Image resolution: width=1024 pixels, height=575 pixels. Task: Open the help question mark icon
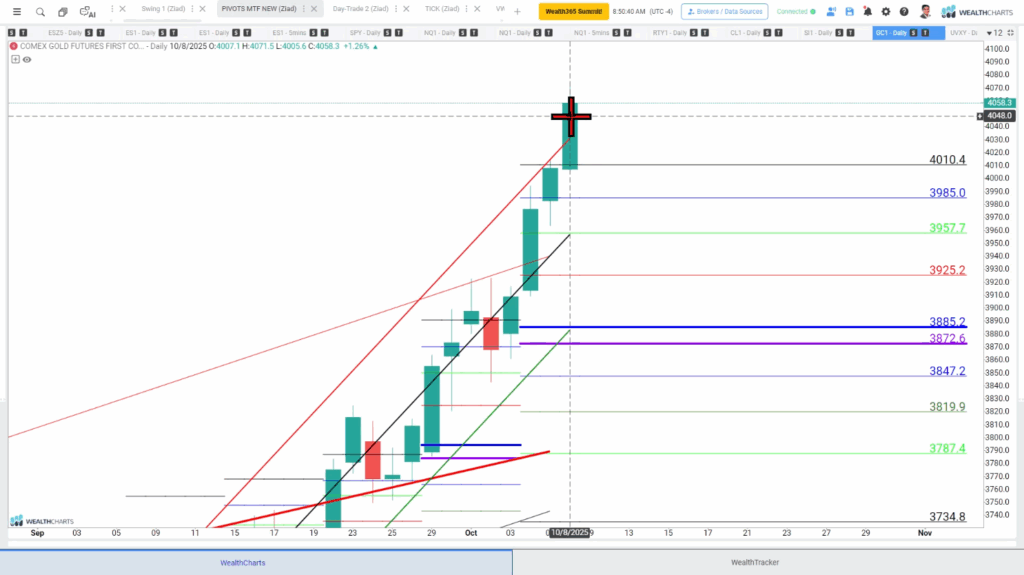tap(903, 12)
